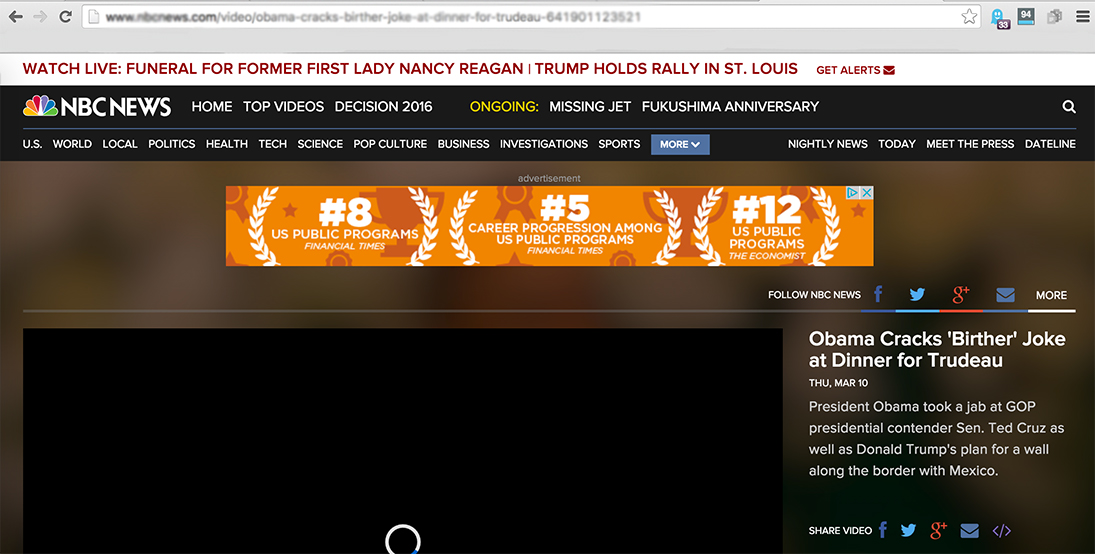Select the SPORTS category

point(619,144)
